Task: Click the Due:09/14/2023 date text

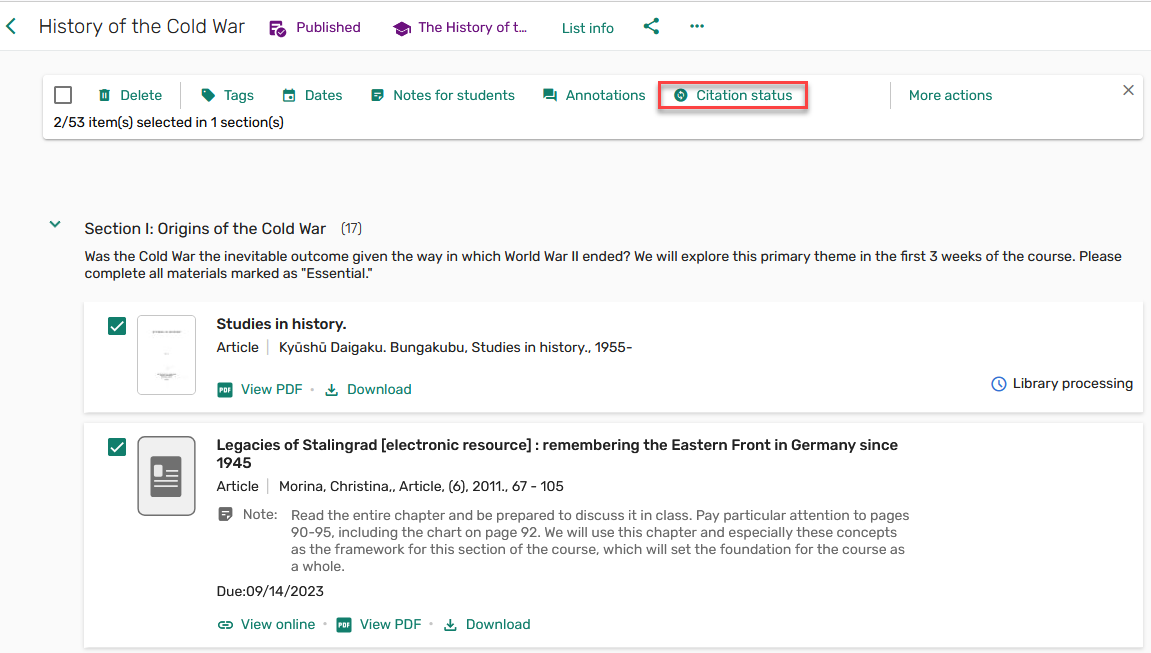Action: (x=270, y=591)
